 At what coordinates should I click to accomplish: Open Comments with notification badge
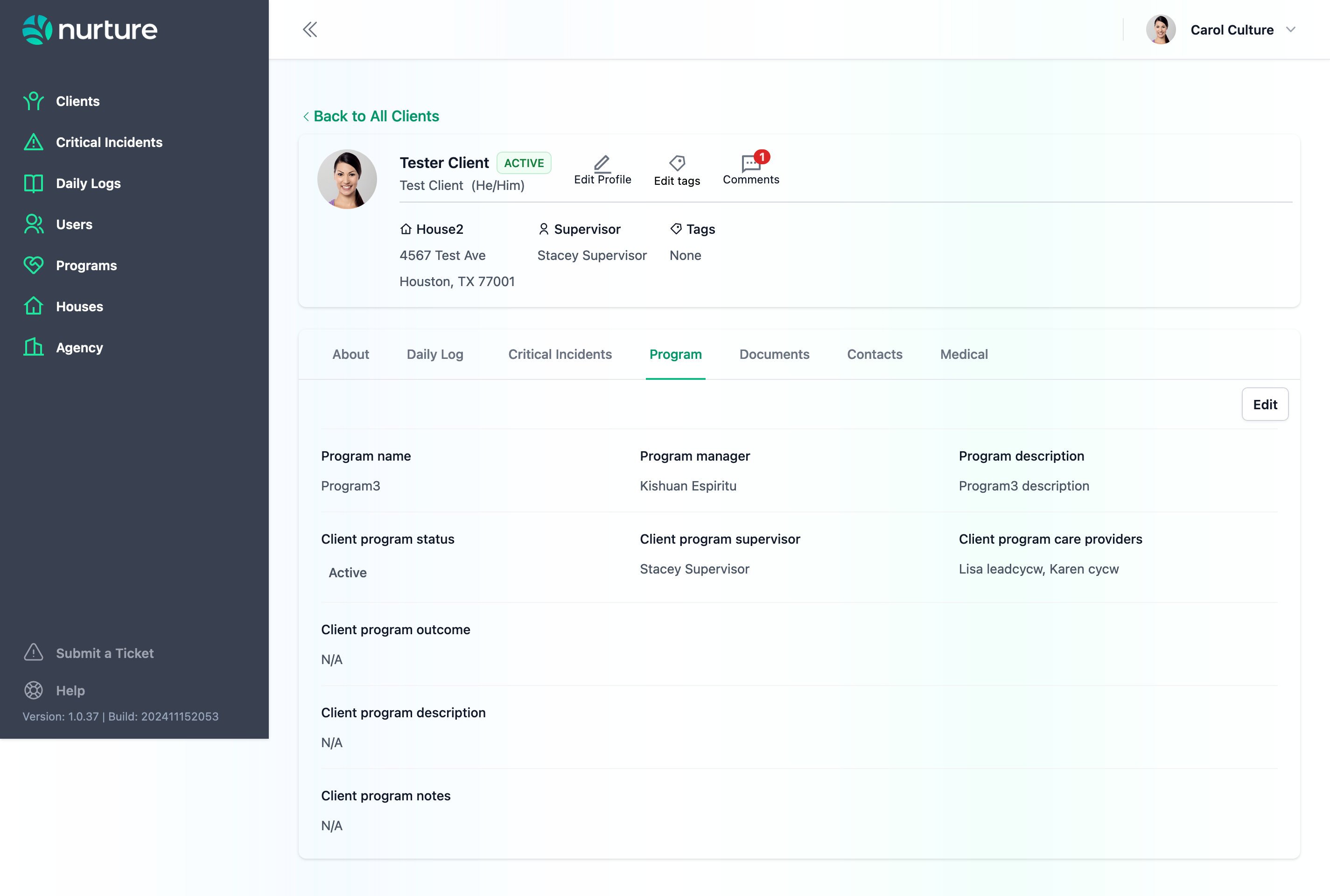coord(751,165)
